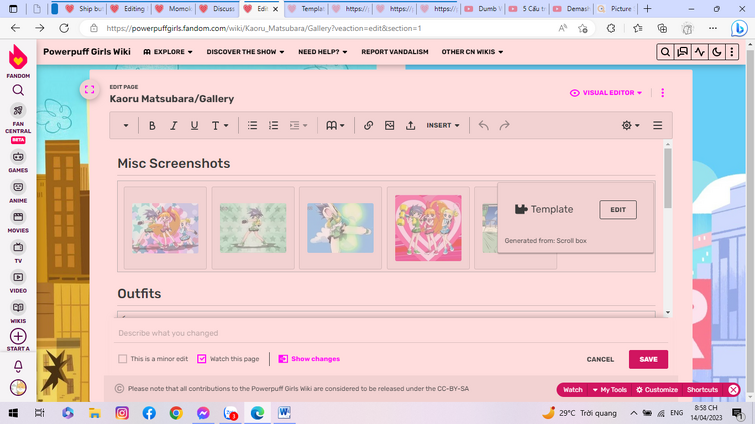Redo the last edit
This screenshot has width=755, height=424.
point(504,126)
